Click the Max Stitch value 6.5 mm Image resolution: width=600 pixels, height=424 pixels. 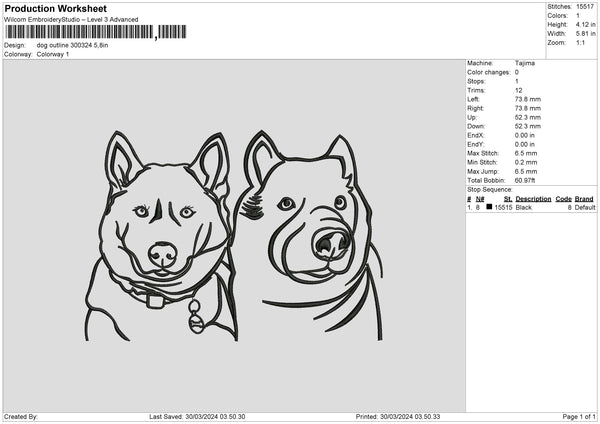pyautogui.click(x=526, y=153)
